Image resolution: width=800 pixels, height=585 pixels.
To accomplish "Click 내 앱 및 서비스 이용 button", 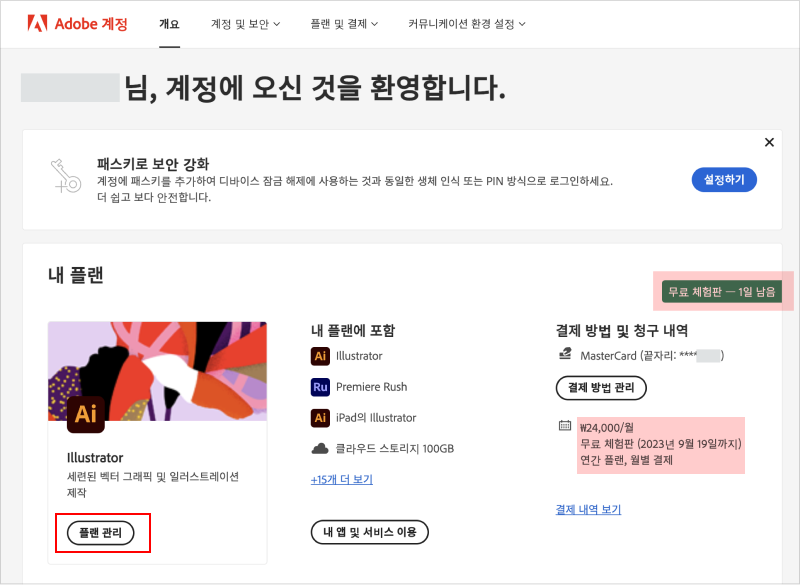I will (369, 532).
